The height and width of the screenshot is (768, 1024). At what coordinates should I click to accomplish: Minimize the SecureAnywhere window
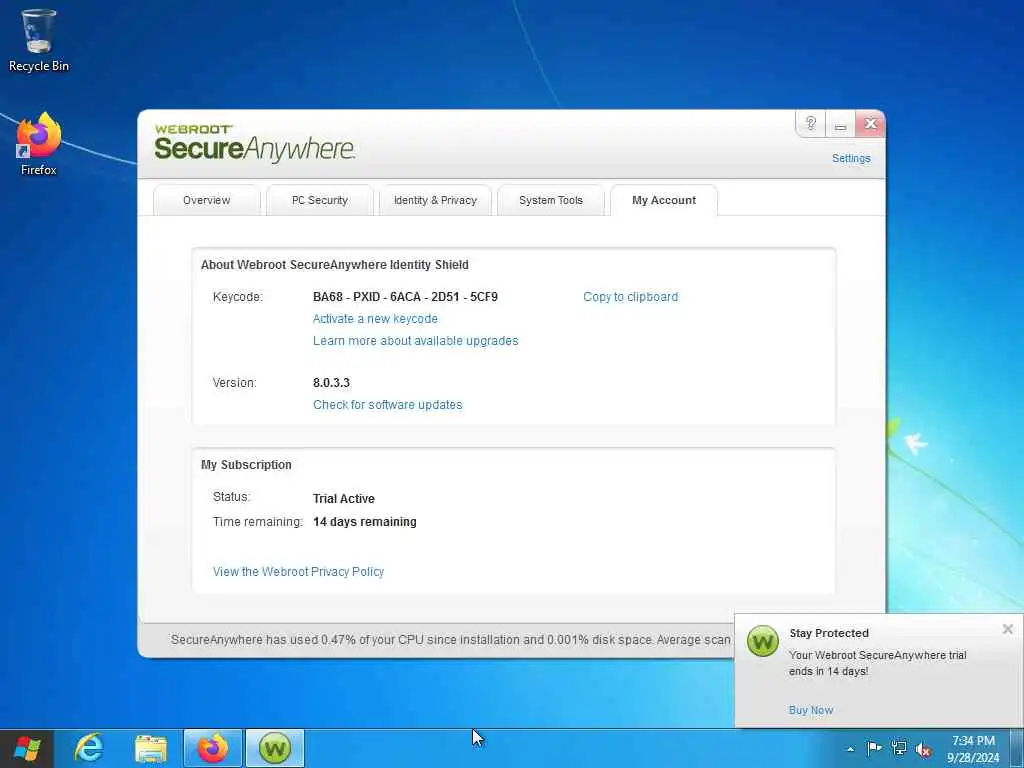point(840,123)
